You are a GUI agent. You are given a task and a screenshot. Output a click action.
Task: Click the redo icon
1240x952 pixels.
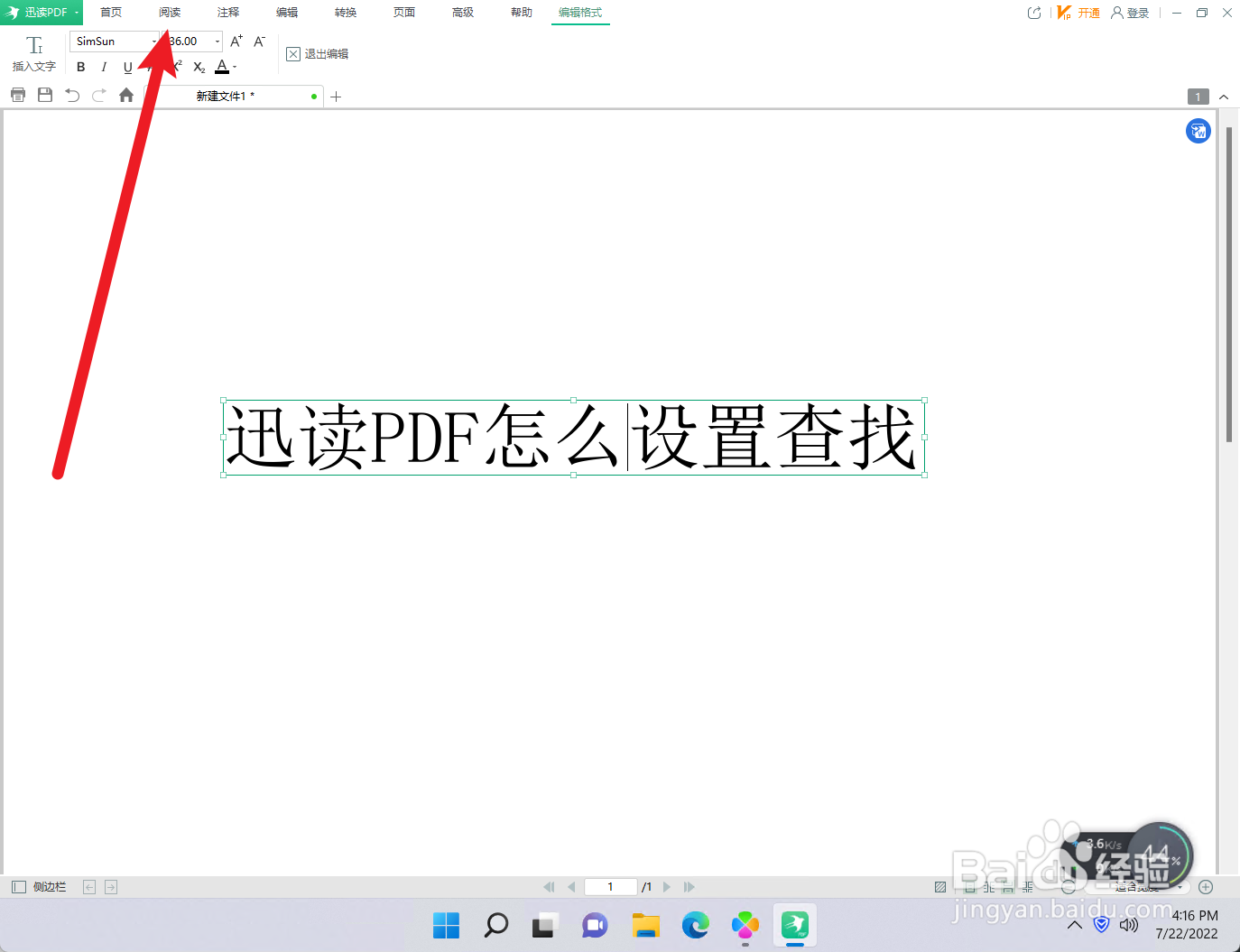(99, 95)
